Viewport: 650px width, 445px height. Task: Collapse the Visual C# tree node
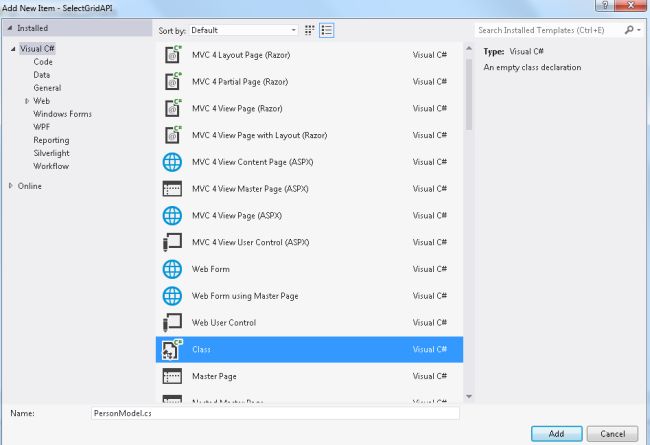[x=13, y=49]
